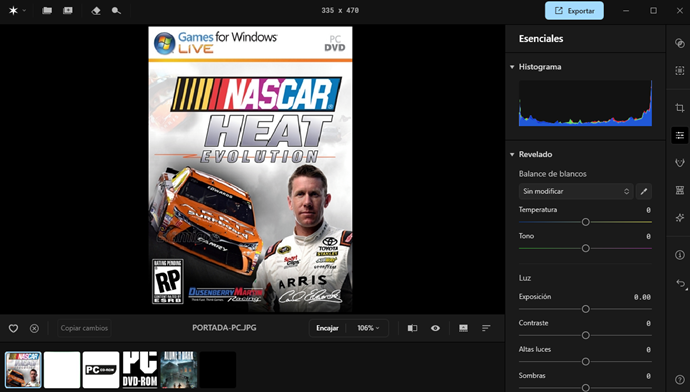Open the sparkle AI enhance icon
The image size is (690, 392).
(x=680, y=218)
